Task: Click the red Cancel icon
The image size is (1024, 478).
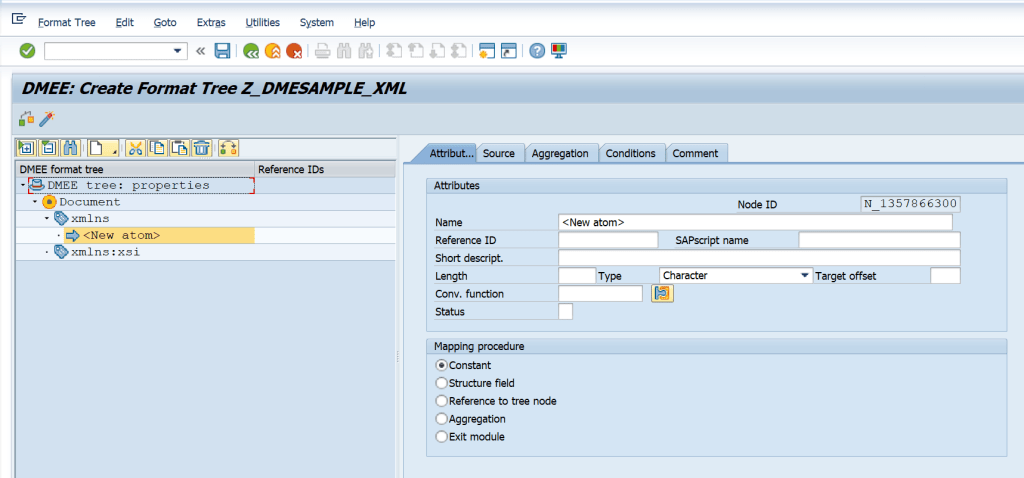Action: [x=294, y=51]
